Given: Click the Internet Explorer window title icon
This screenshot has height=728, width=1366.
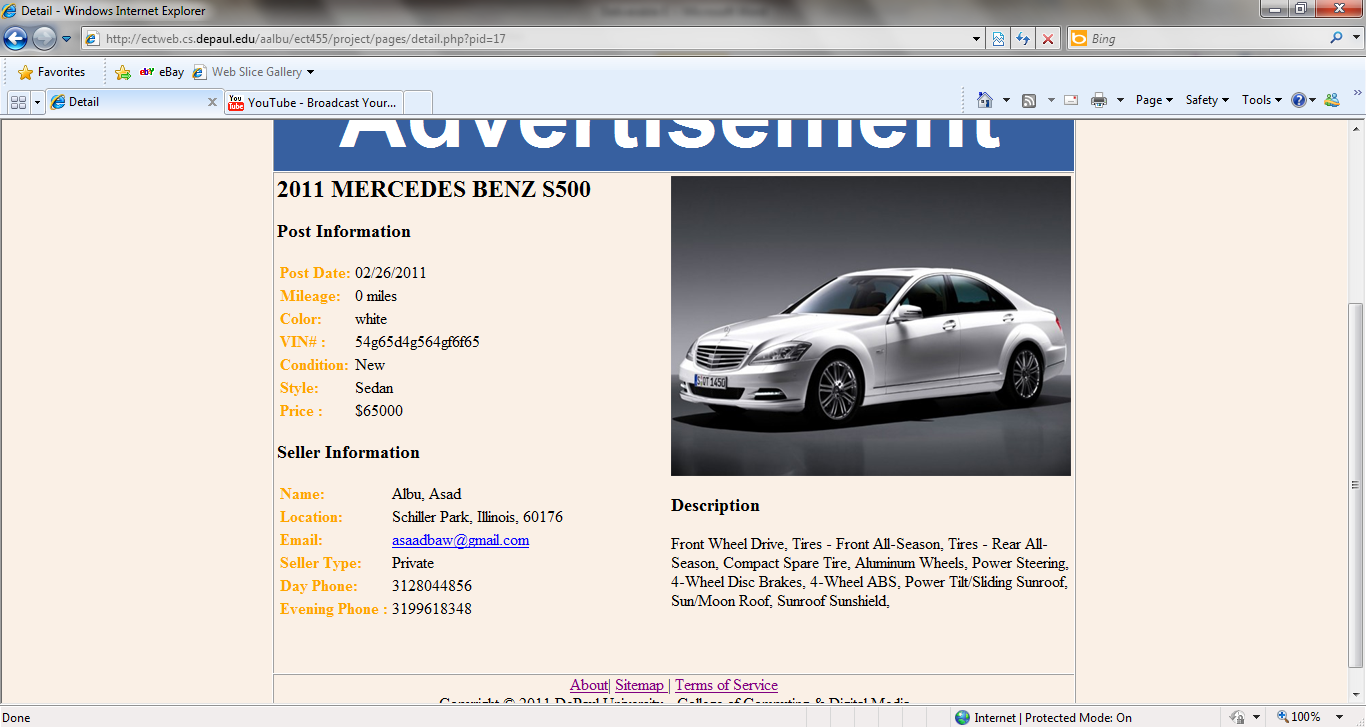Looking at the screenshot, I should tap(10, 11).
